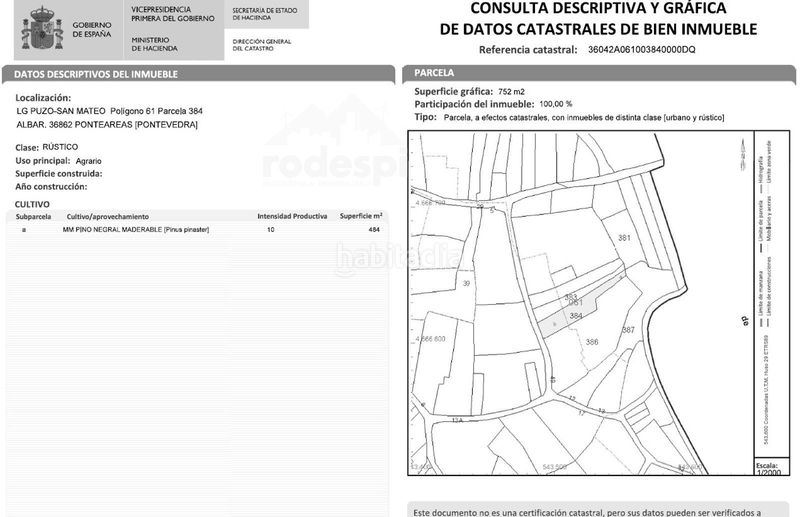Select the address line "LG PUZO-SAN MATEO Polígono 61 Parcela 384"

click(110, 111)
